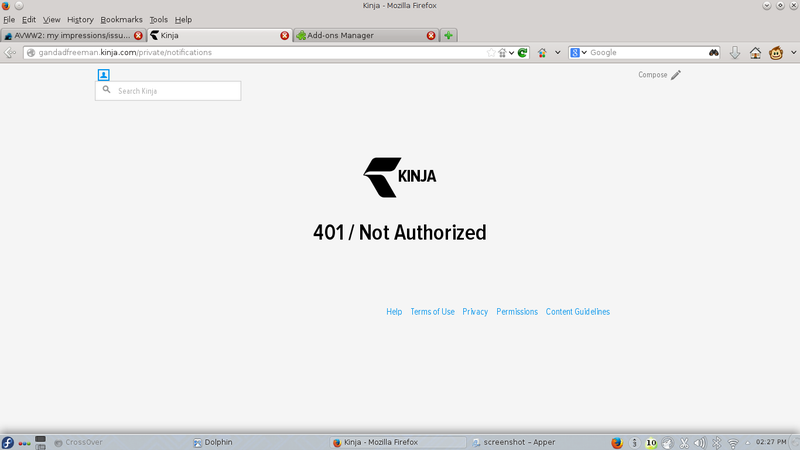Viewport: 800px width, 450px height.
Task: Select Kinja - Mozilla Firefox taskbar entry
Action: 398,442
